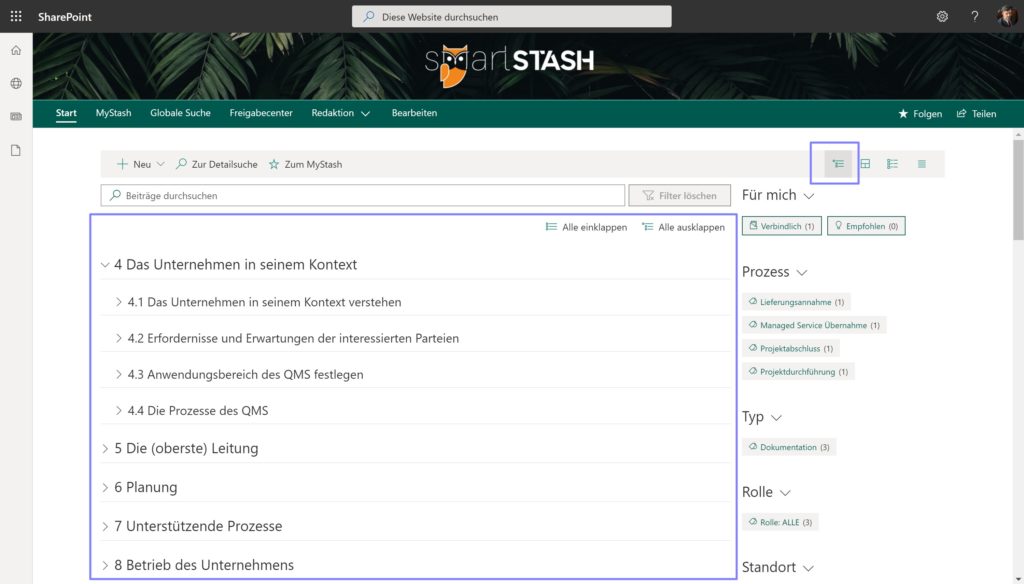This screenshot has width=1024, height=584.
Task: Open the globe sites icon in left rail
Action: click(16, 83)
